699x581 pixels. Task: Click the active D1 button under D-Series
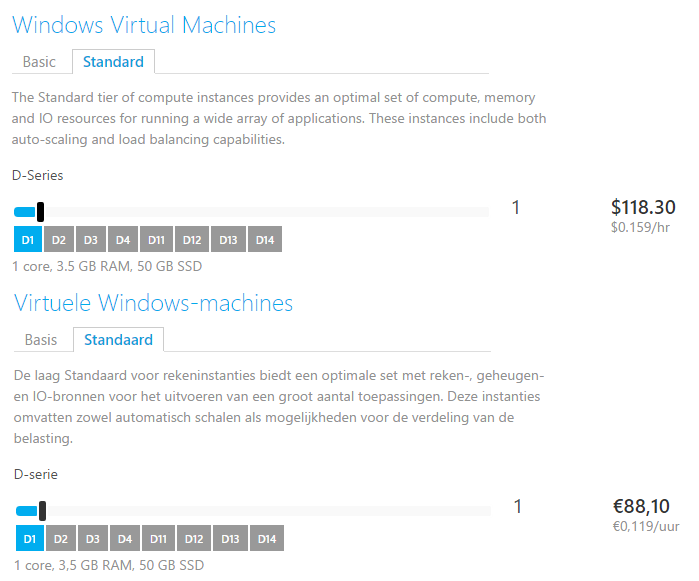click(28, 240)
